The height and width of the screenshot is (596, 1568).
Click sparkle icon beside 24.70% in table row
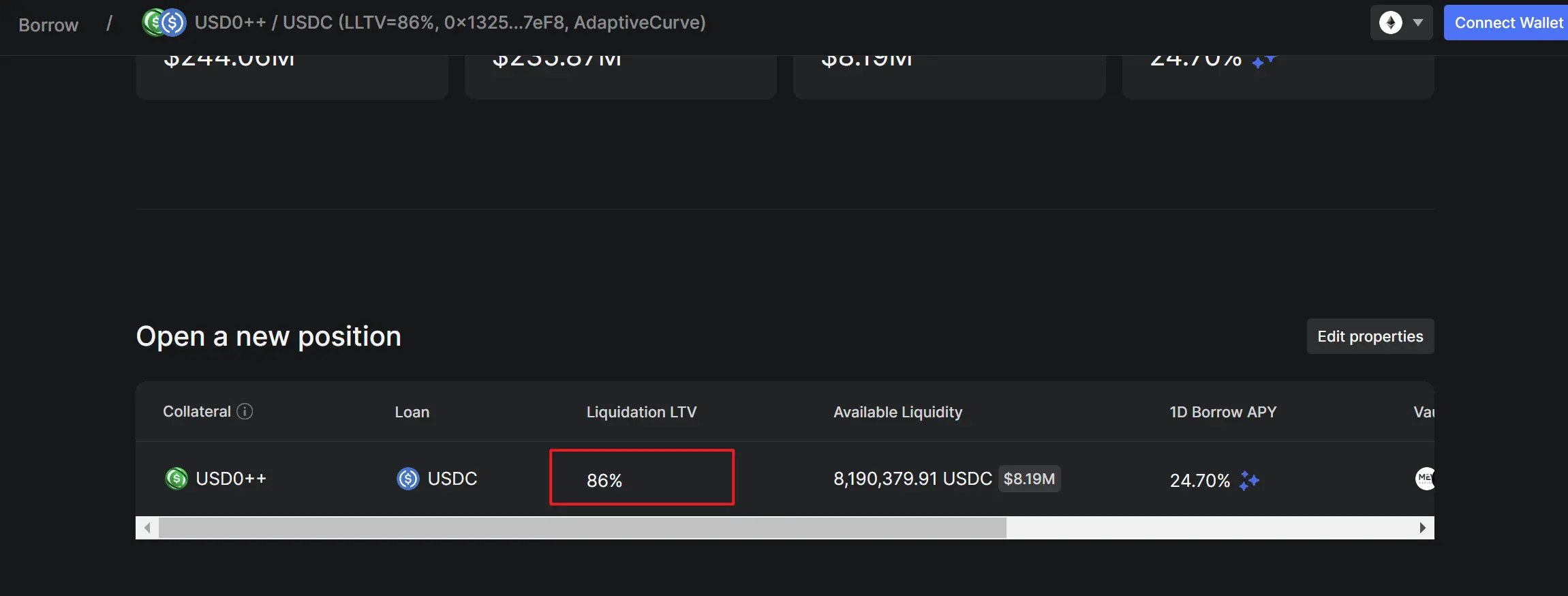click(1249, 480)
